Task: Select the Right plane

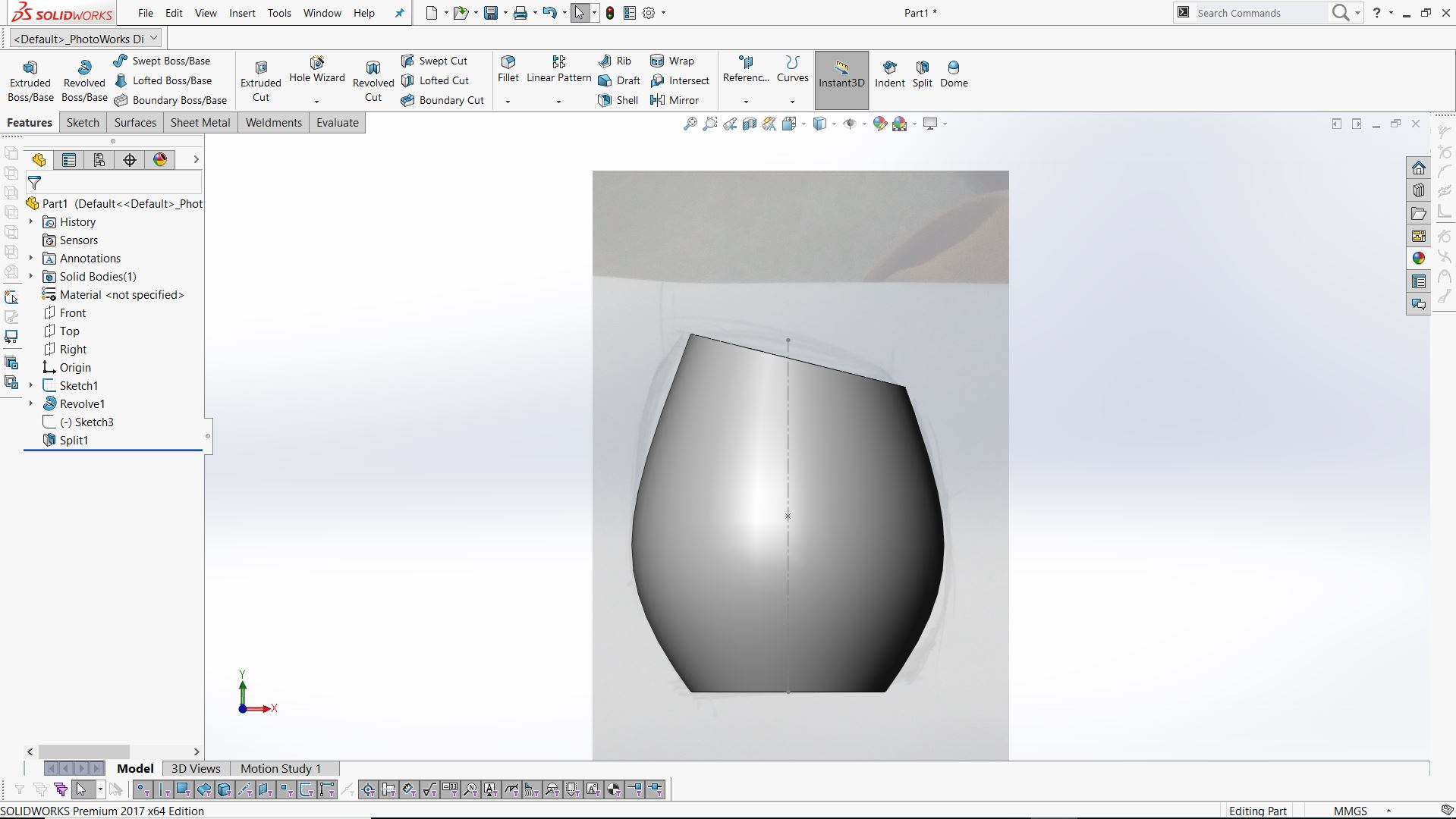Action: [65, 350]
